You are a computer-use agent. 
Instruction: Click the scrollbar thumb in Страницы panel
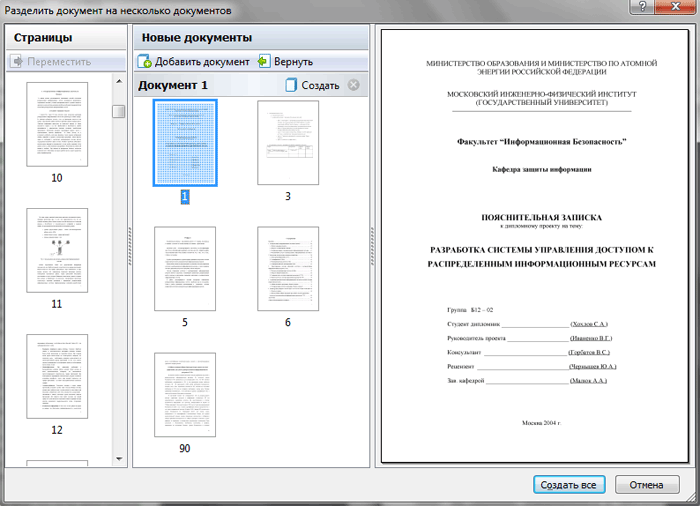[118, 111]
